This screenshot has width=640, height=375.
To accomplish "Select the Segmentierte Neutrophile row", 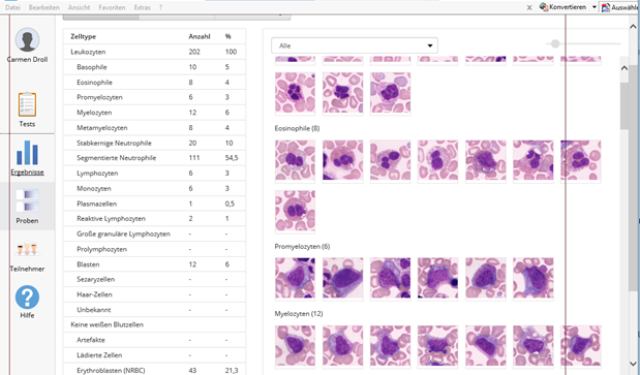I will tap(154, 158).
